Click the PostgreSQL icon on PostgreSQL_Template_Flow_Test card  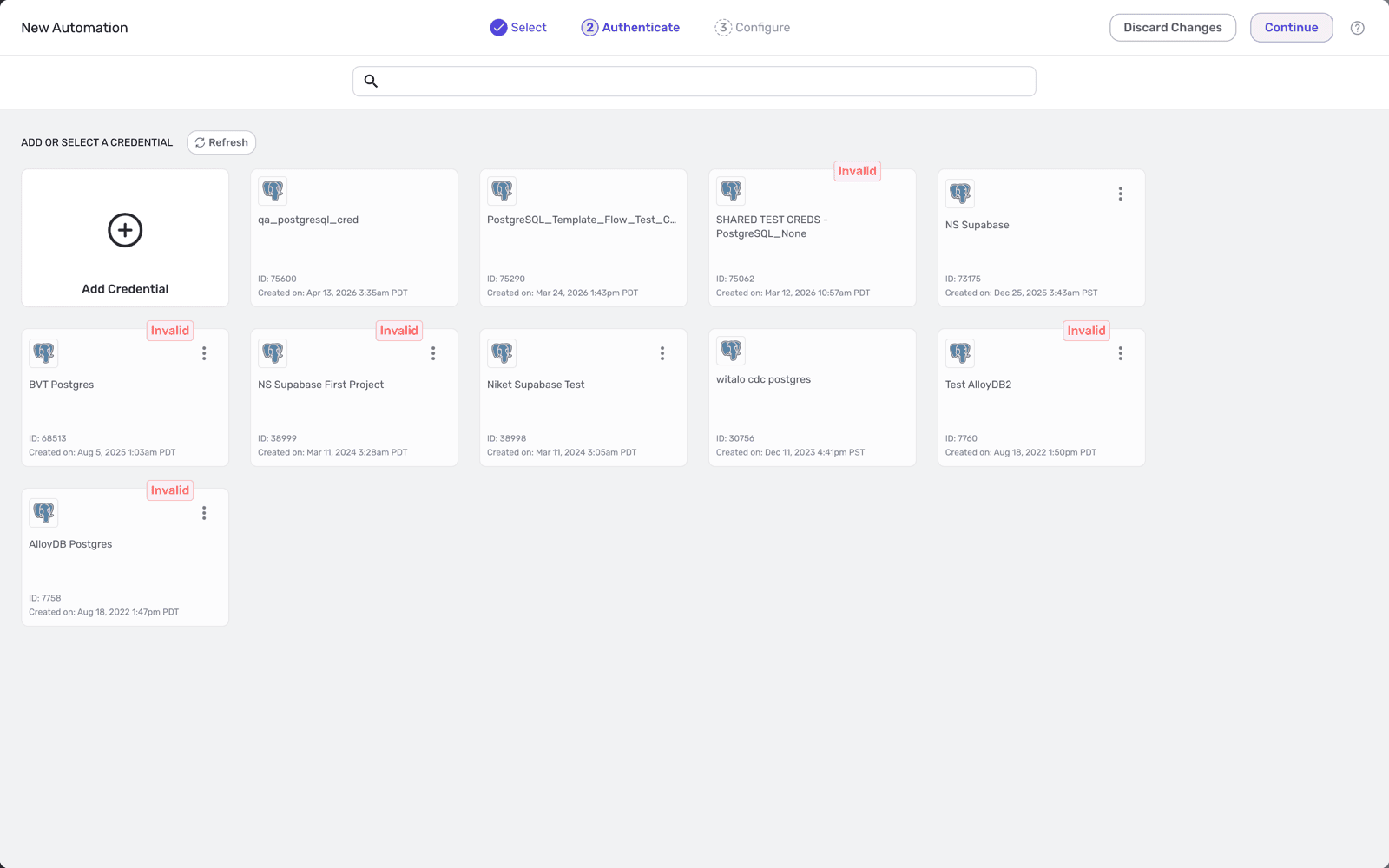pos(502,191)
